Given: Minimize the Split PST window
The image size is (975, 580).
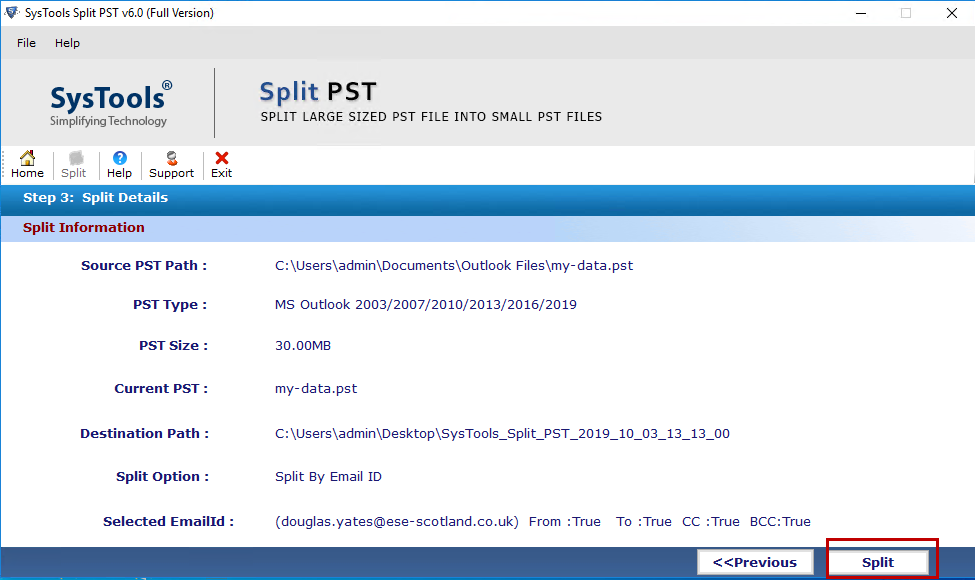Looking at the screenshot, I should pos(861,13).
